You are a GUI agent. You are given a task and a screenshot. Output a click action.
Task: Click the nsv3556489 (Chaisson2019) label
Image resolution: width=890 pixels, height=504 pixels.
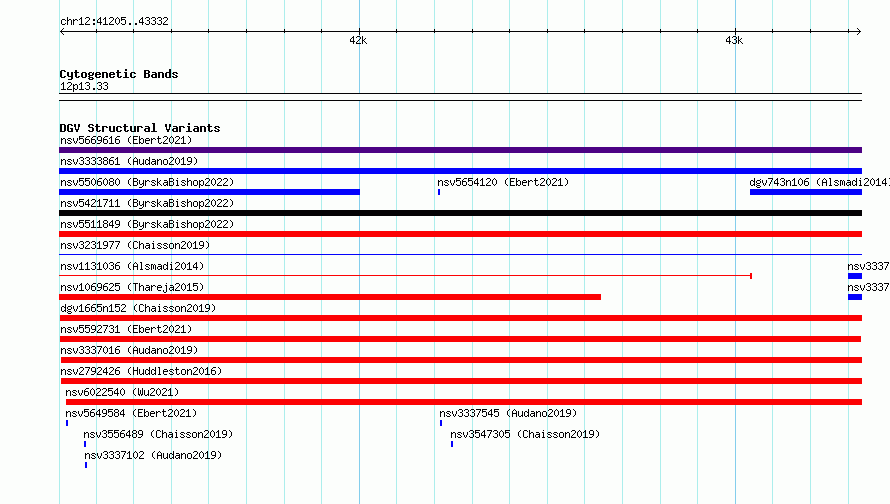coord(158,434)
